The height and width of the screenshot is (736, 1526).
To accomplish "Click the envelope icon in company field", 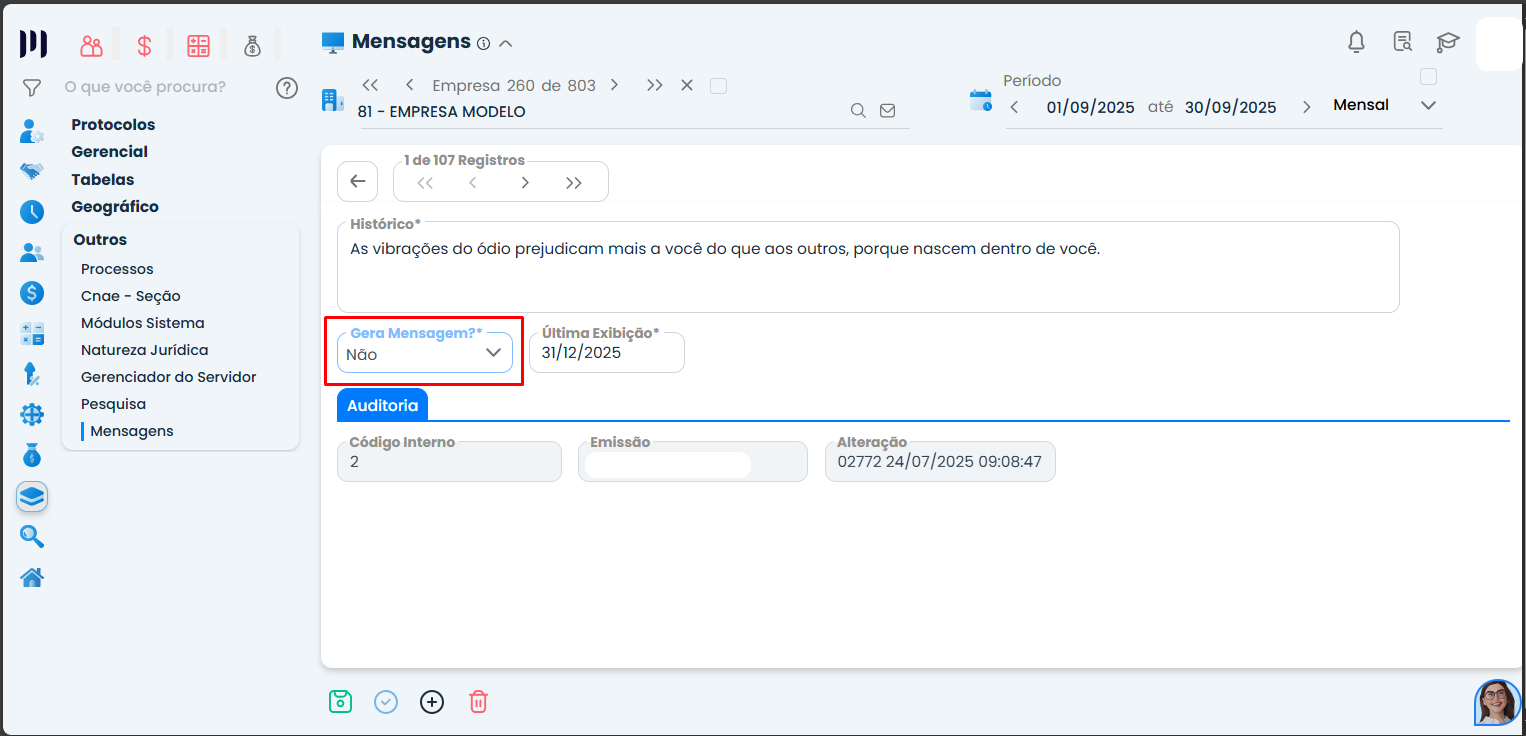I will [x=887, y=111].
